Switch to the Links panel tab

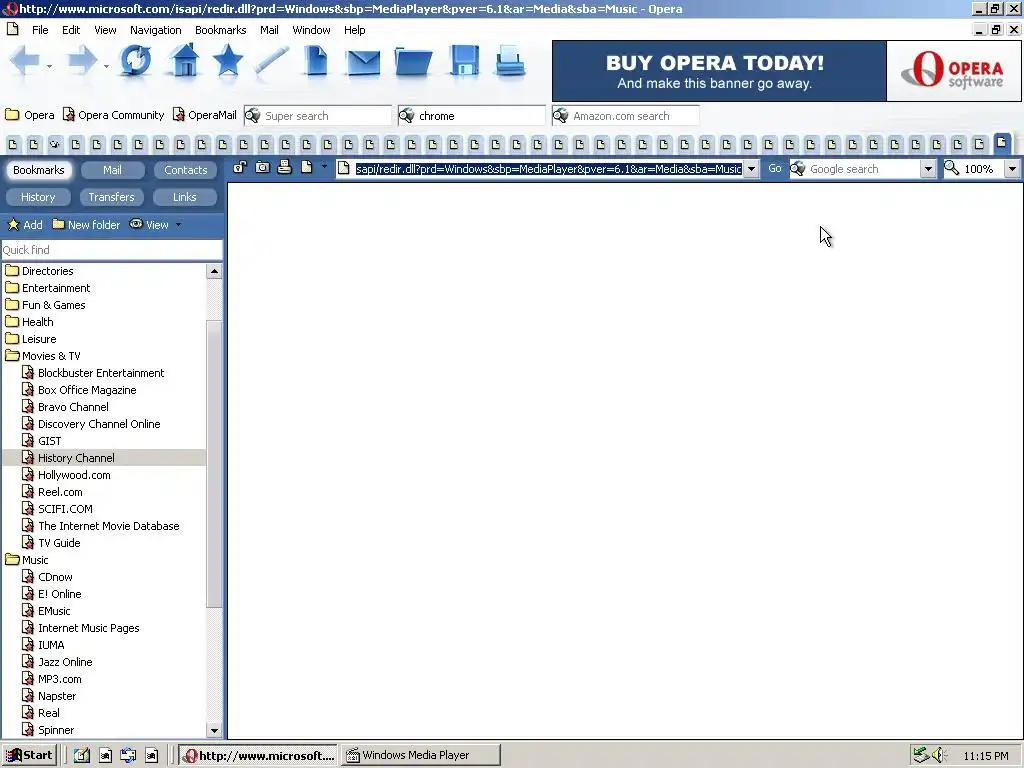[185, 197]
